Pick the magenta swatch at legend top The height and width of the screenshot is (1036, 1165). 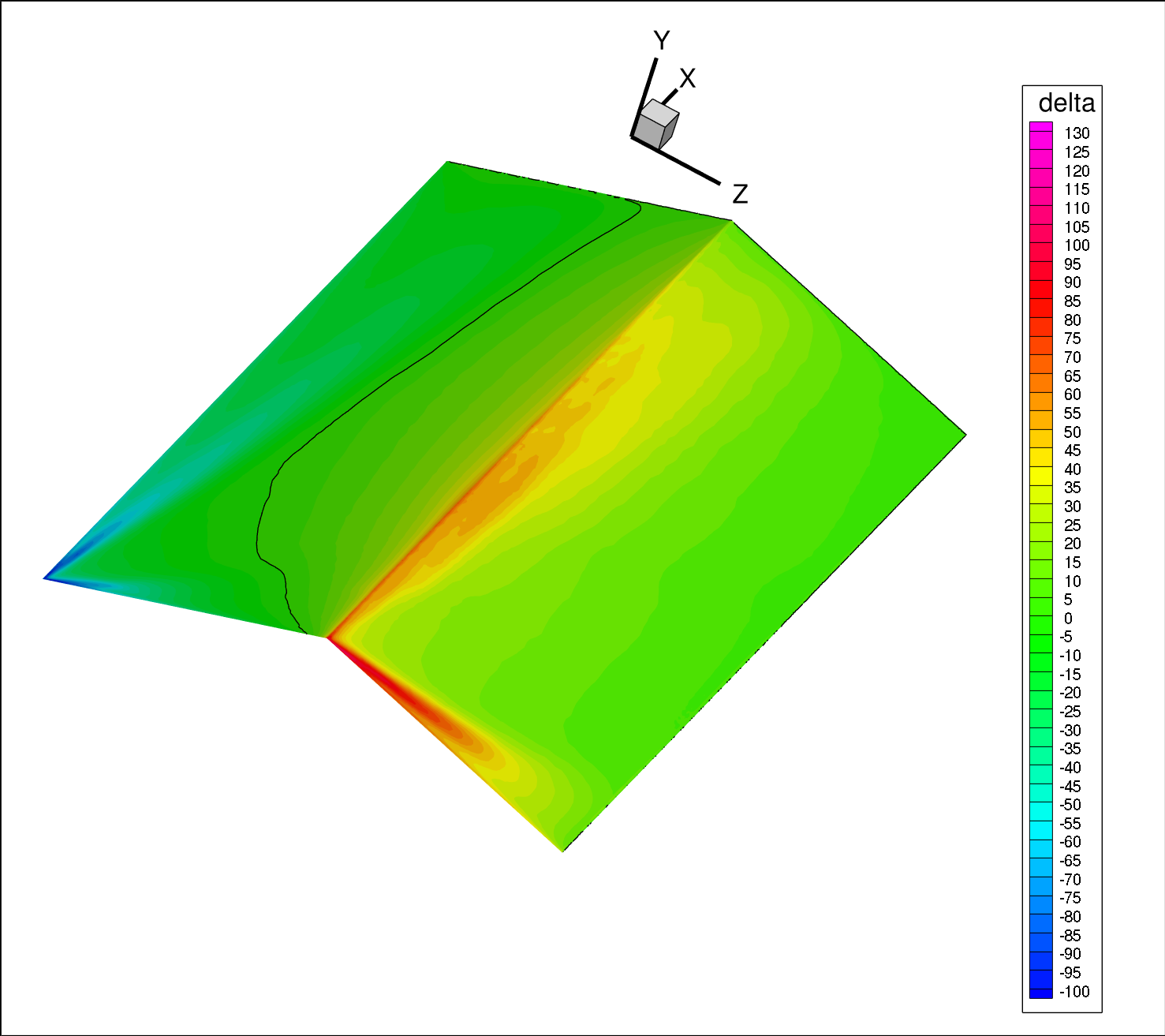pos(1040,126)
